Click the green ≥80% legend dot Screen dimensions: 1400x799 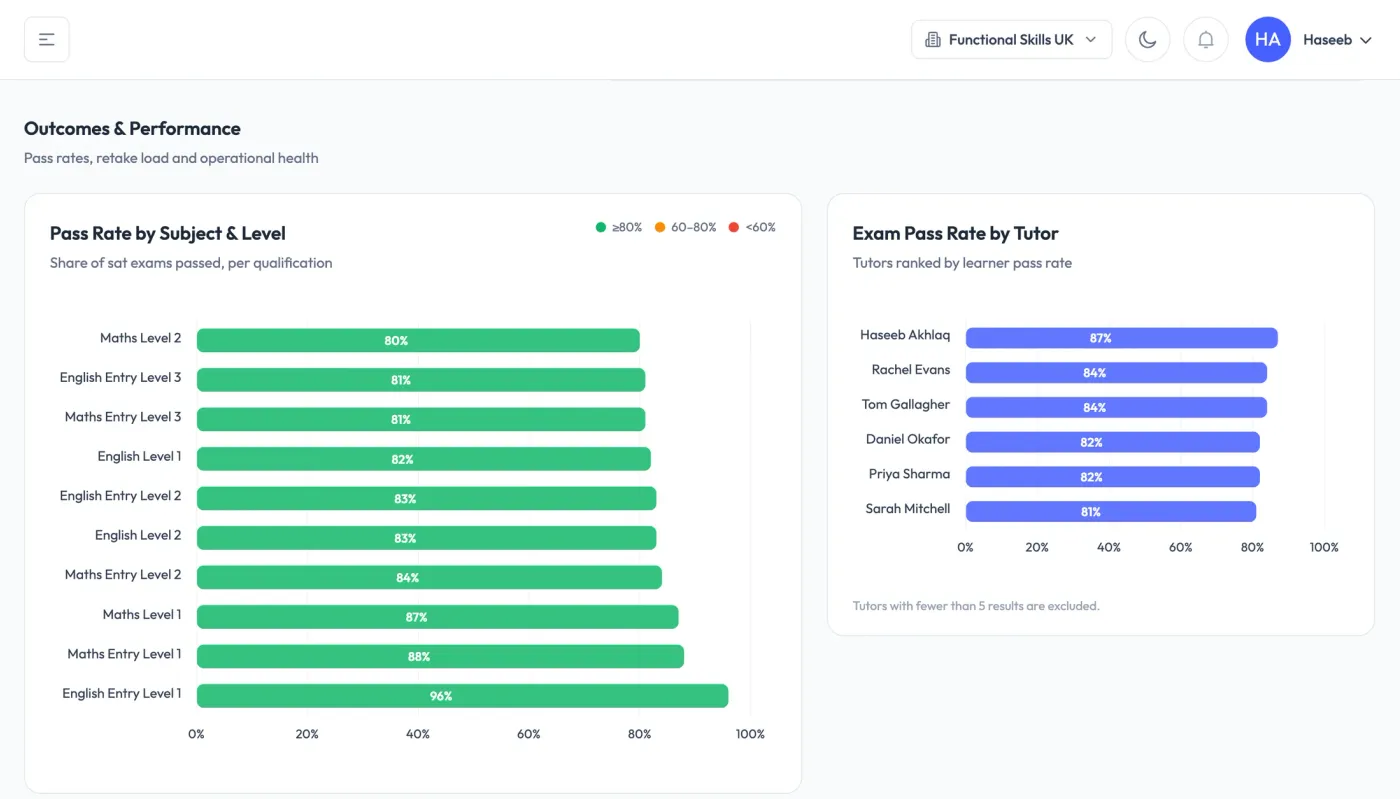pos(601,227)
